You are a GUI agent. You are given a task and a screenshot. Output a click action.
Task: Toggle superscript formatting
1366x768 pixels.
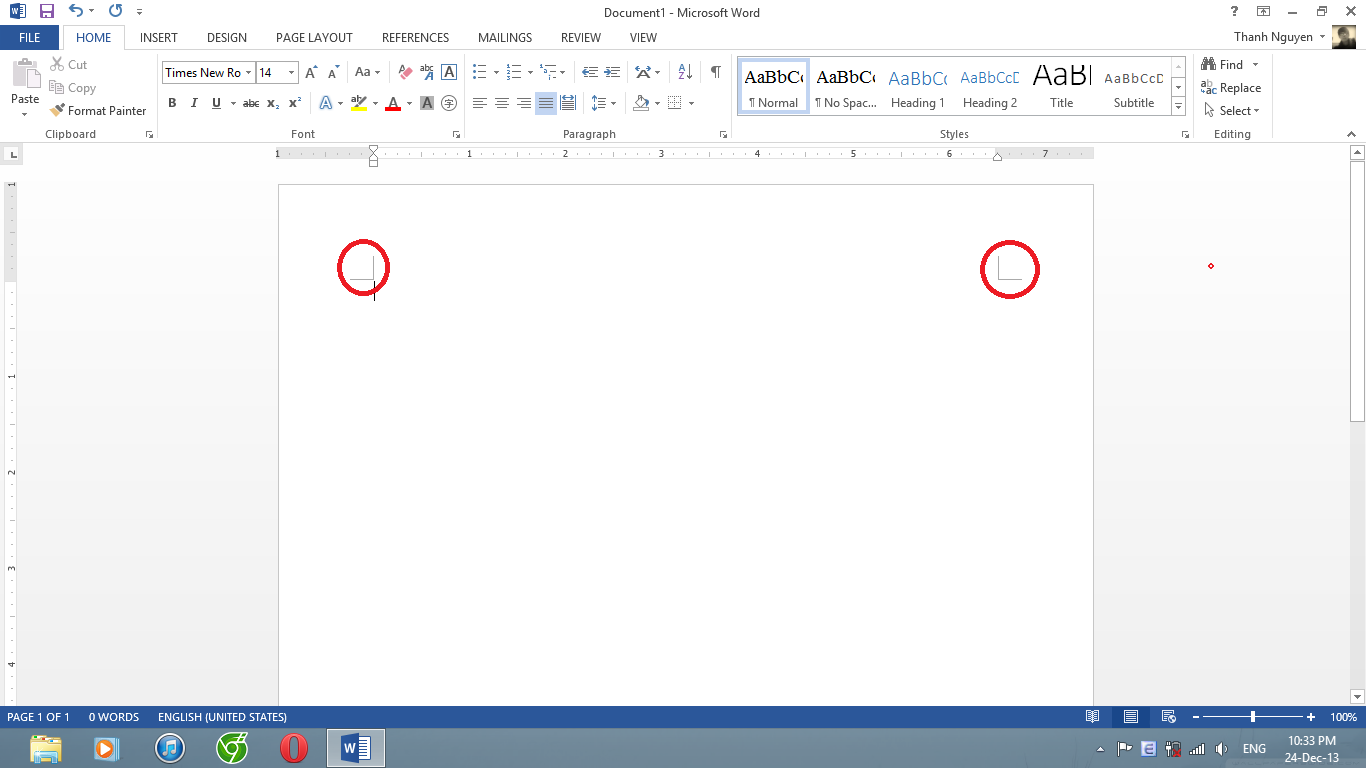[x=295, y=103]
